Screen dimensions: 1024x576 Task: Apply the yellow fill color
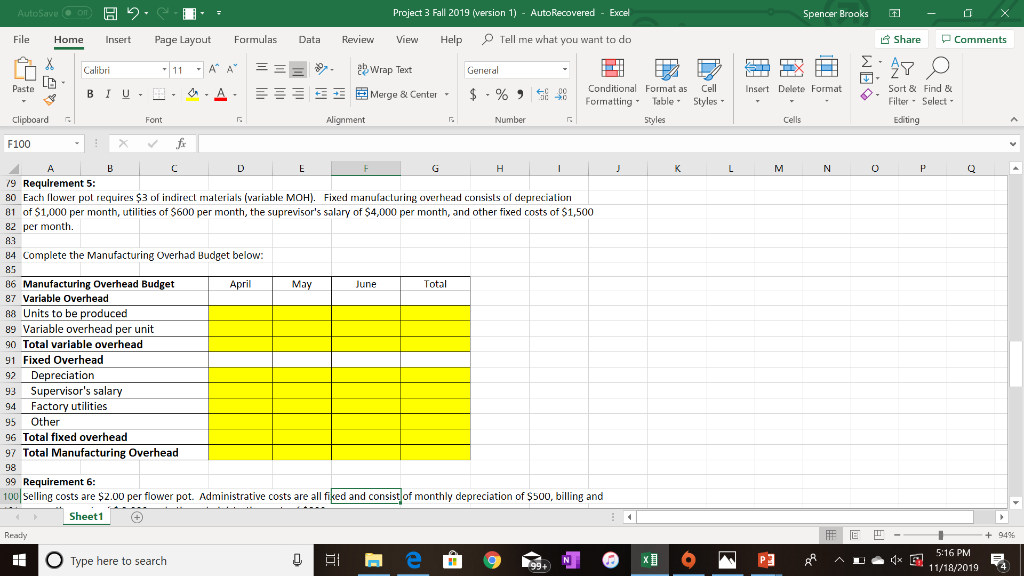coord(193,95)
